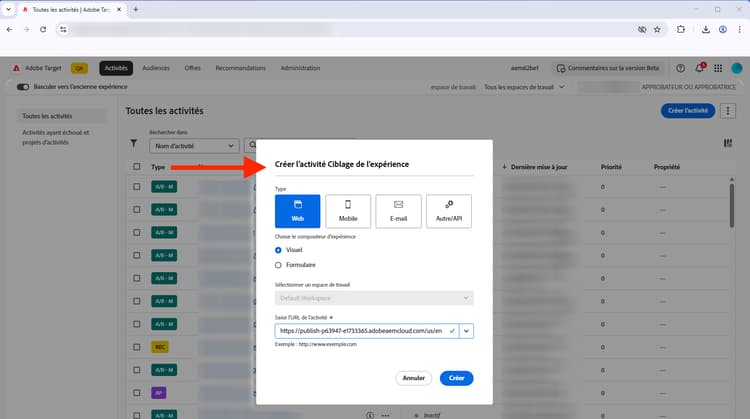This screenshot has width=750, height=419.
Task: Check the REC row checkbox
Action: click(137, 347)
